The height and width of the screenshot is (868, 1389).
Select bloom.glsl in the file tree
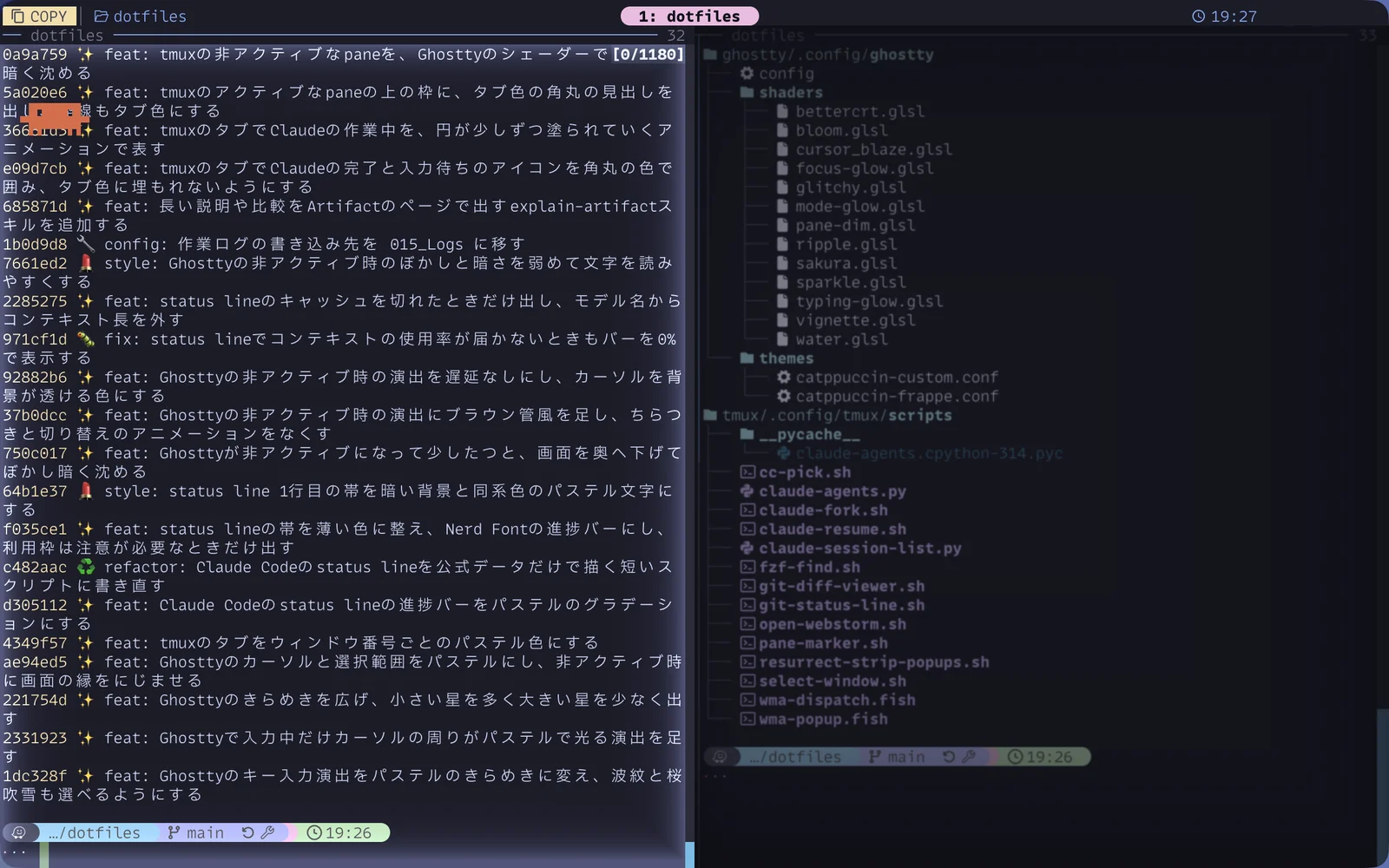tap(841, 130)
